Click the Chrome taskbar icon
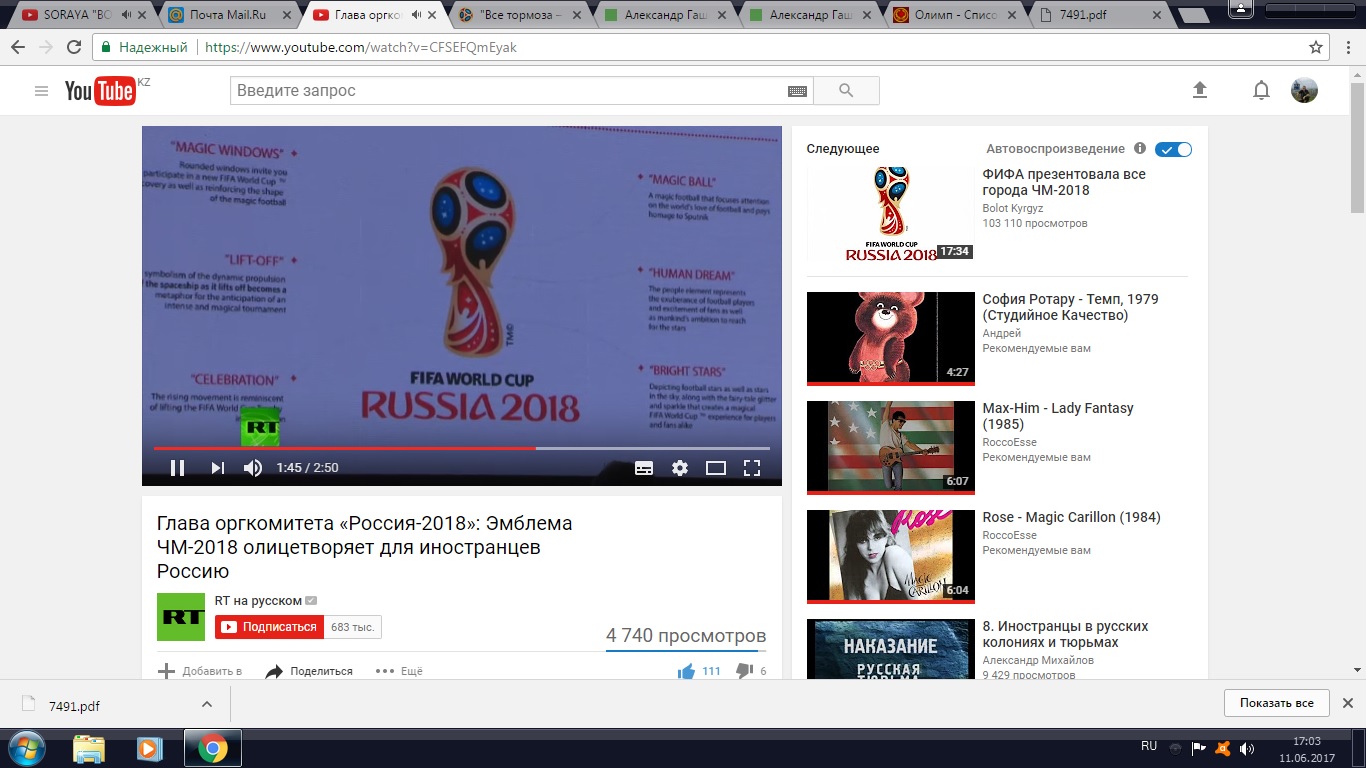The width and height of the screenshot is (1366, 768). point(212,748)
